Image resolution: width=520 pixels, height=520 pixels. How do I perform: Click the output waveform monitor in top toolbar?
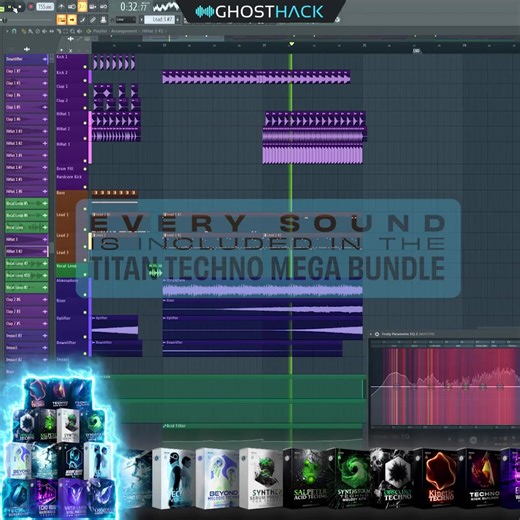166,7
